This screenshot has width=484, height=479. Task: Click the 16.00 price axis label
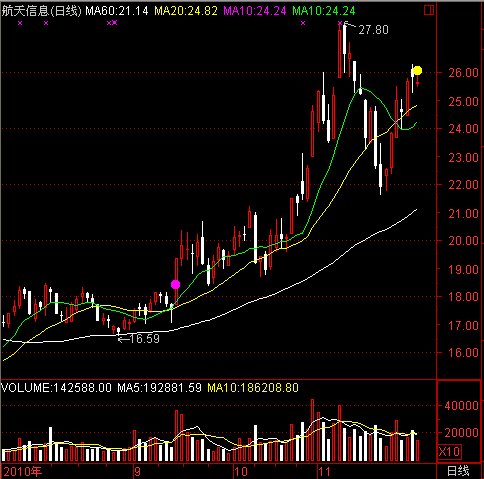463,353
